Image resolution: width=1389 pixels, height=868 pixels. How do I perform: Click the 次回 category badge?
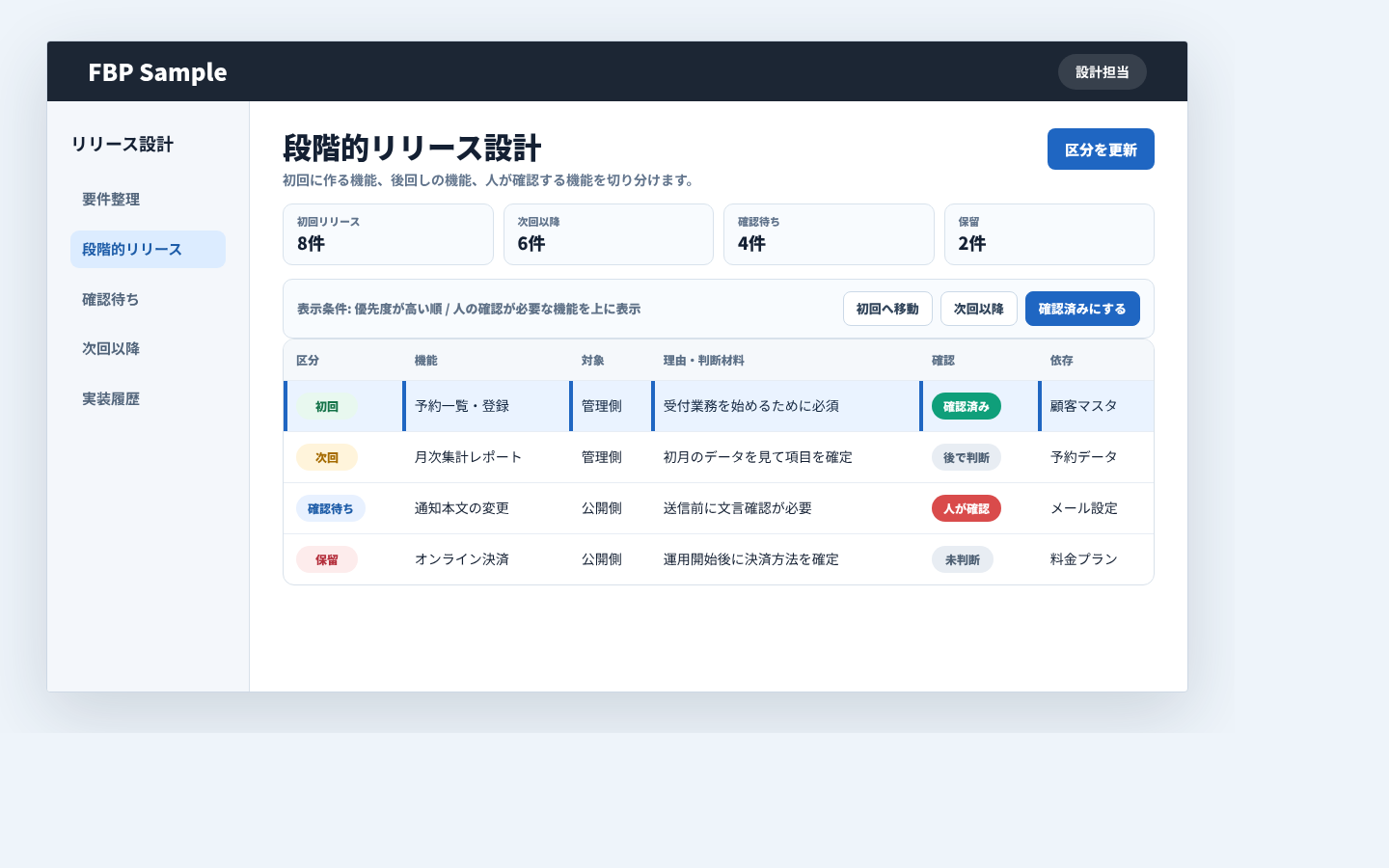pyautogui.click(x=327, y=457)
